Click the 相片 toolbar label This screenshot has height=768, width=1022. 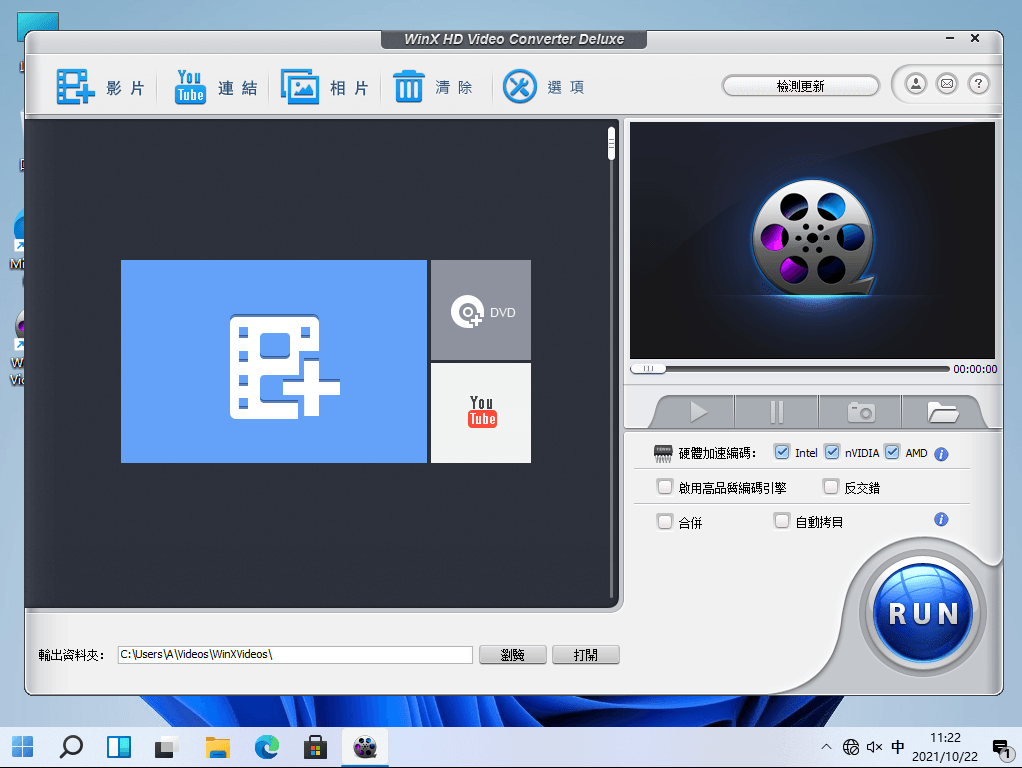pyautogui.click(x=350, y=88)
